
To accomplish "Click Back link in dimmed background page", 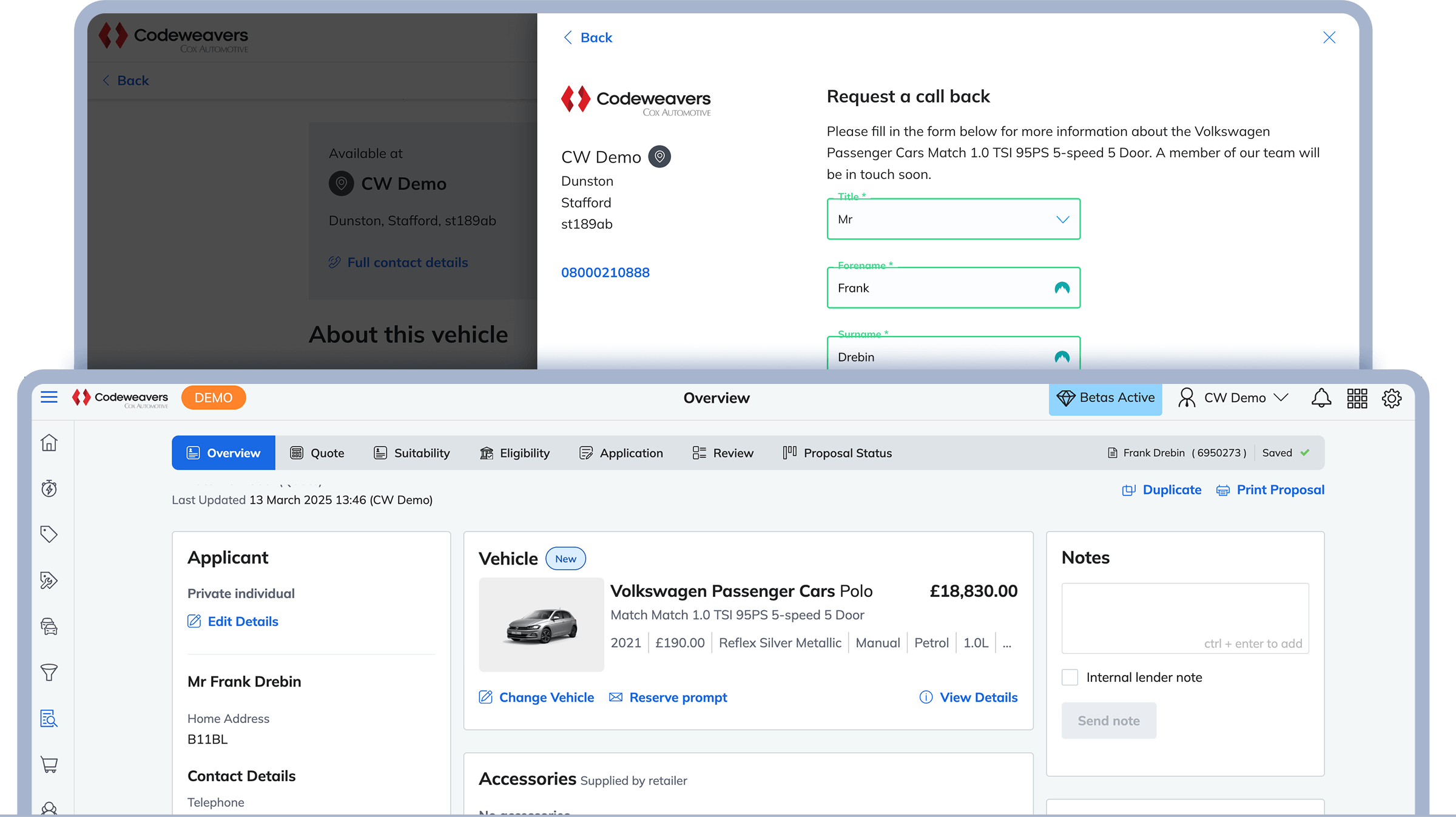I will (126, 80).
